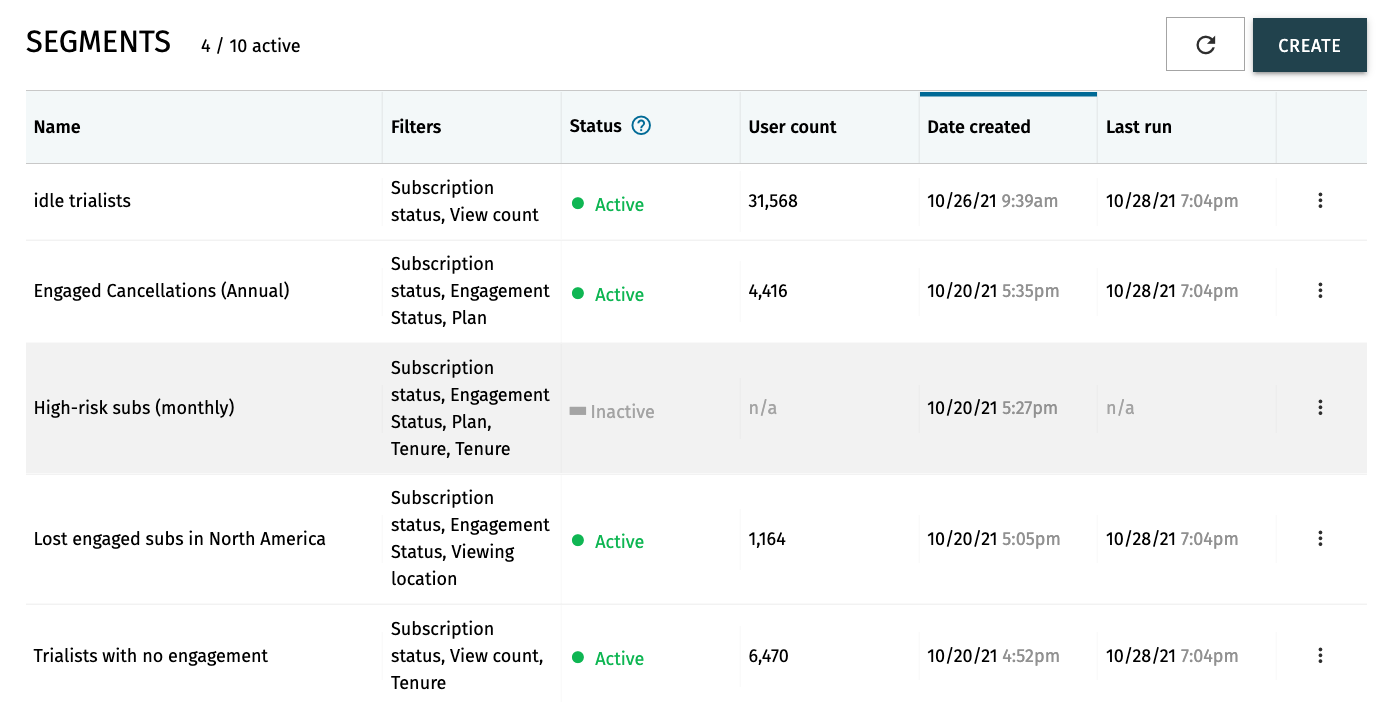The image size is (1384, 702).
Task: Click the date created 10/26/21 9:39am
Action: point(993,201)
